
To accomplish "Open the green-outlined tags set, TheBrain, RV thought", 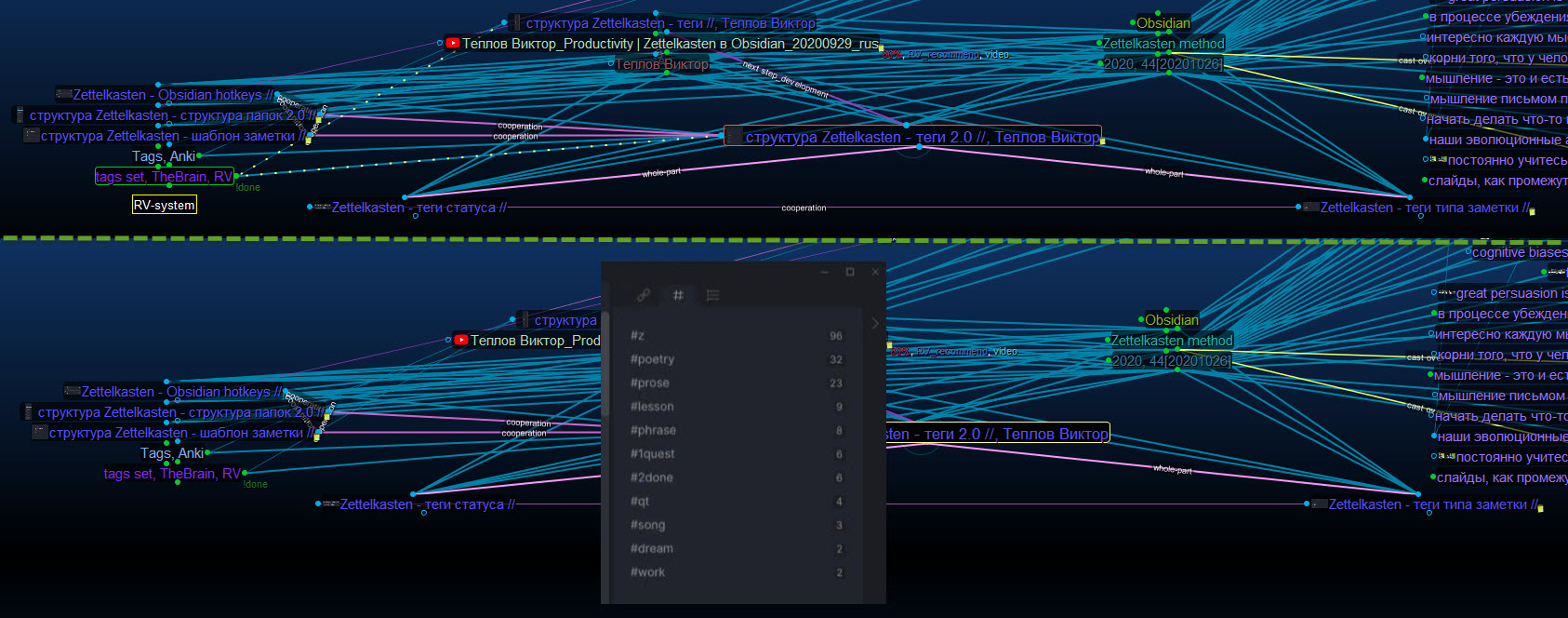I will pyautogui.click(x=165, y=177).
